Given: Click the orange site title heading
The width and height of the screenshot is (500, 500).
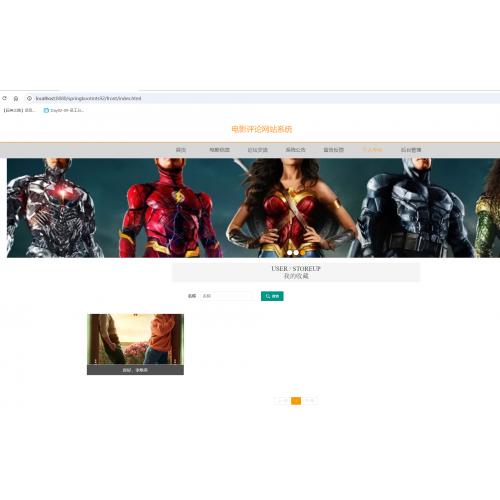Looking at the screenshot, I should coord(262,129).
